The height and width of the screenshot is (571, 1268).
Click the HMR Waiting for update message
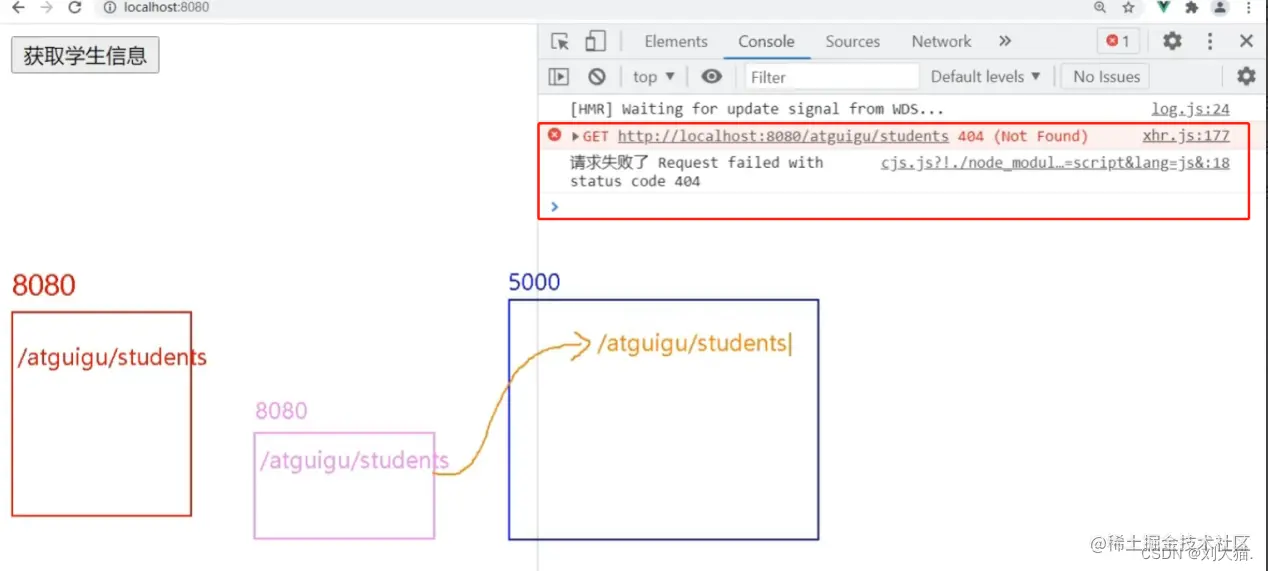757,109
